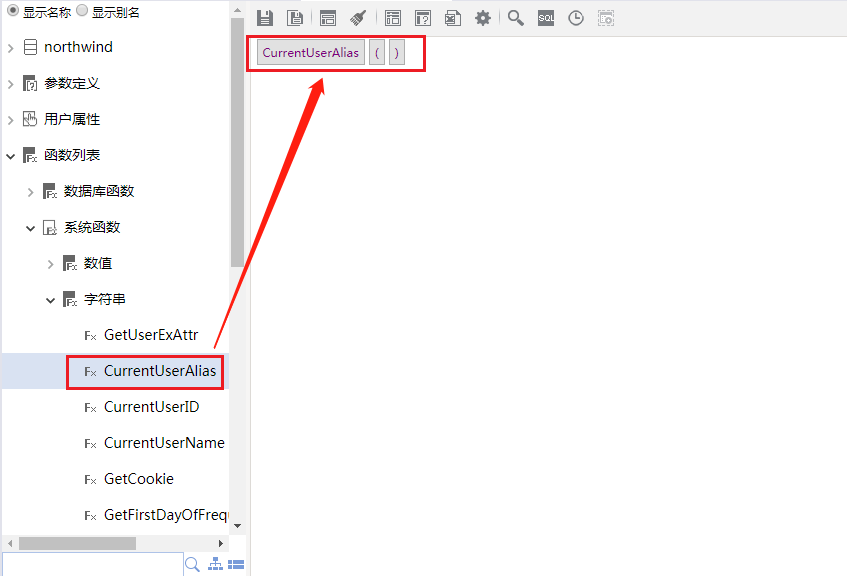Select the CurrentUserName function

click(x=164, y=443)
